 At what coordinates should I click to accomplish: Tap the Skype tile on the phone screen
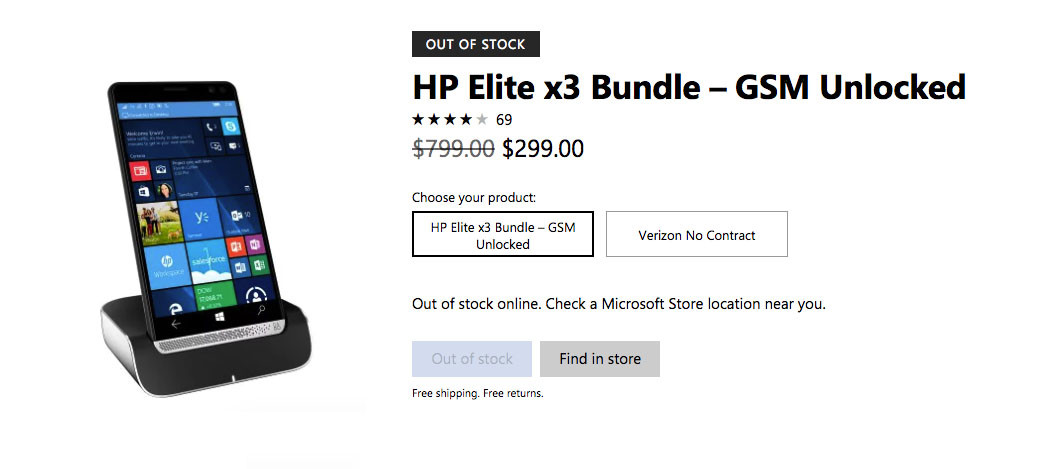coord(231,128)
